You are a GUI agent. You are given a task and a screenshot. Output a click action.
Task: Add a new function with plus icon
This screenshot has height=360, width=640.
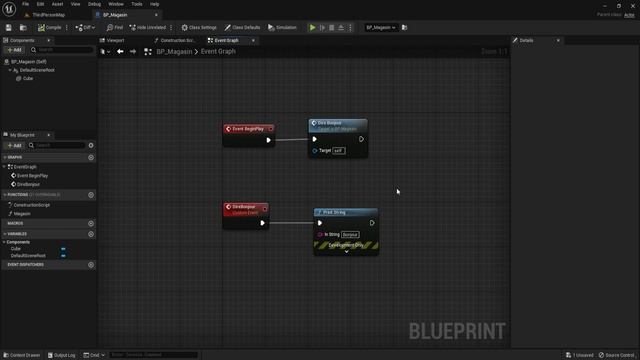pos(91,195)
